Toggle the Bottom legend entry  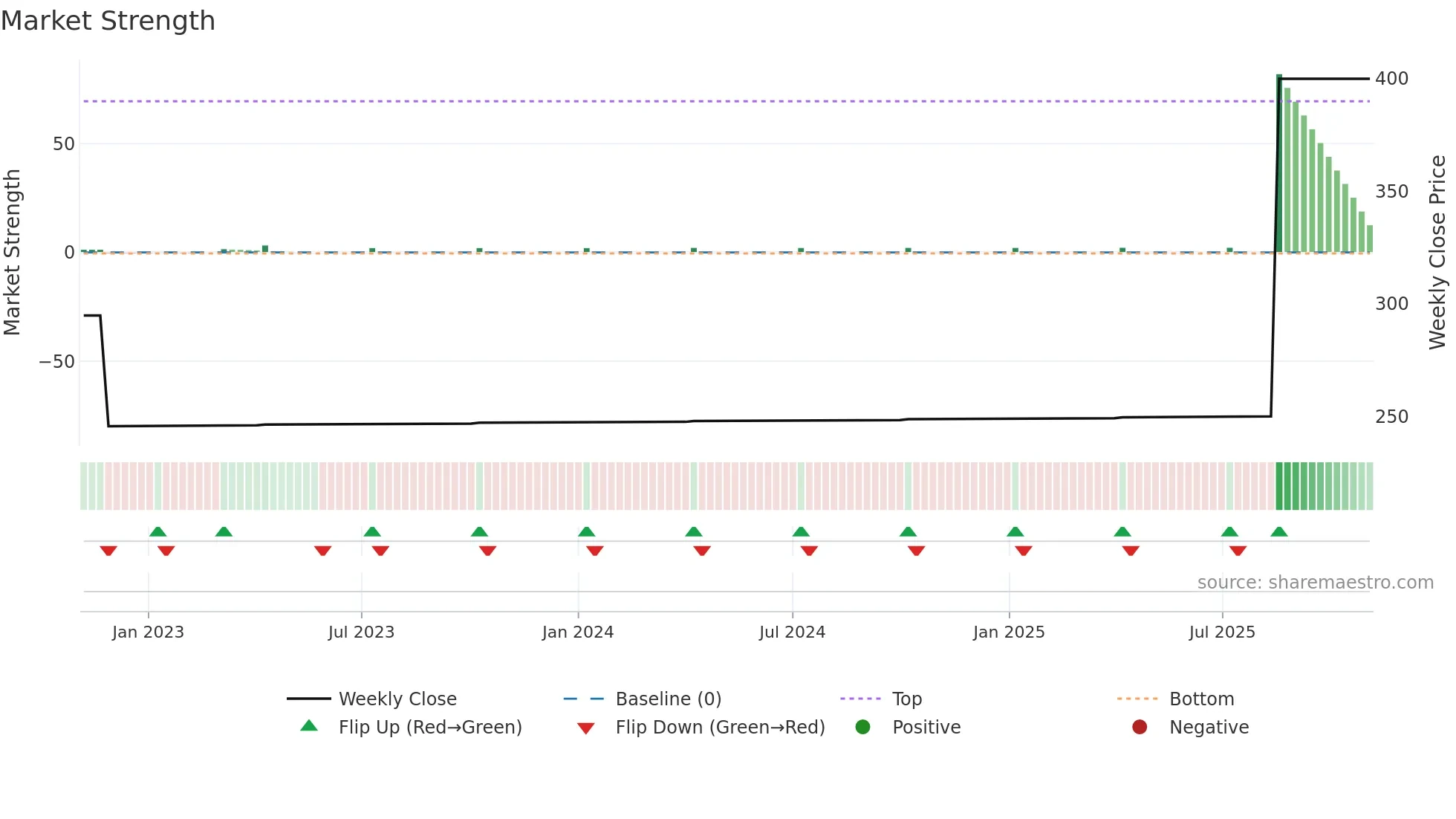(1175, 699)
